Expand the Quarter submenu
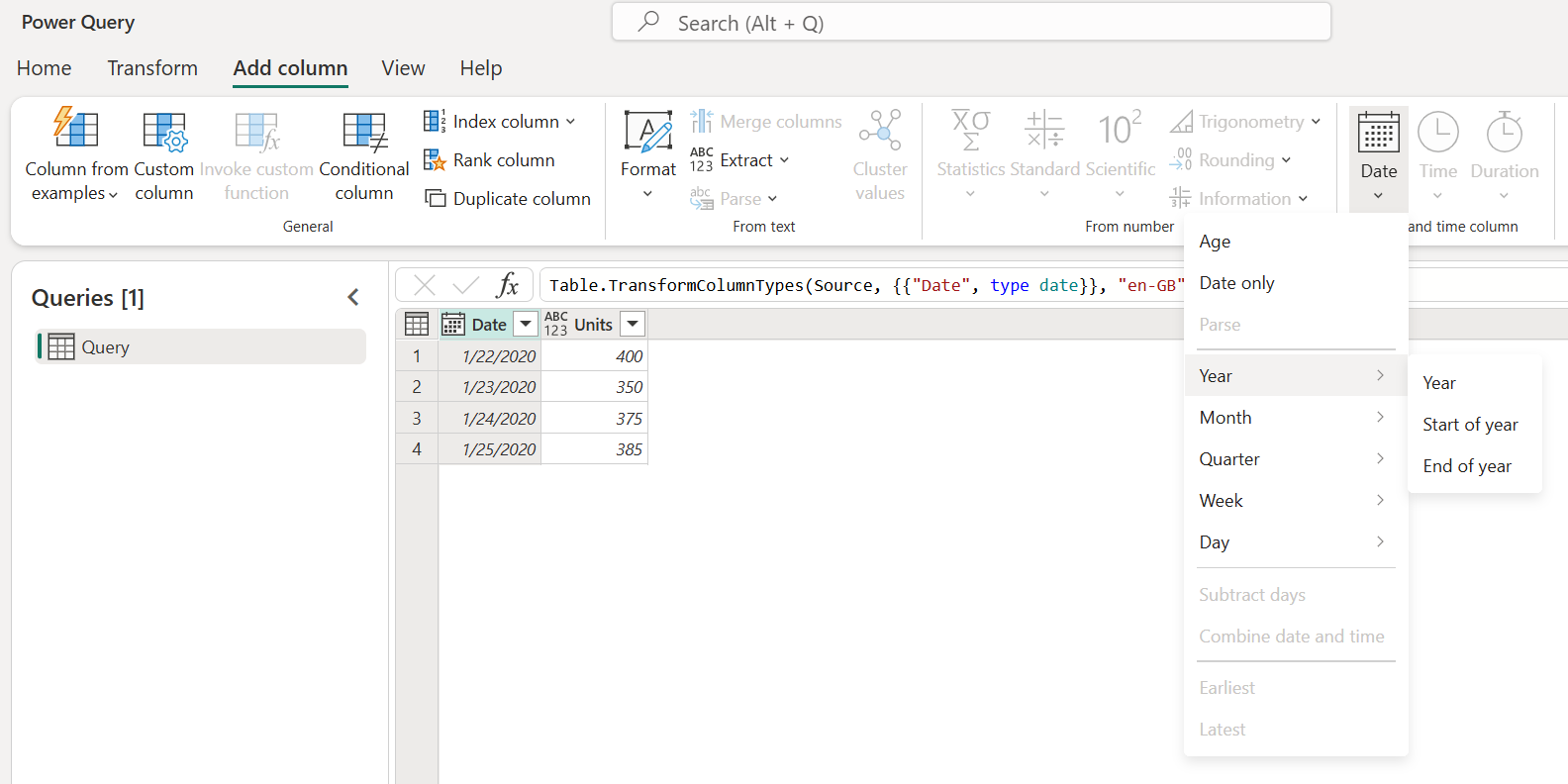 pyautogui.click(x=1296, y=459)
